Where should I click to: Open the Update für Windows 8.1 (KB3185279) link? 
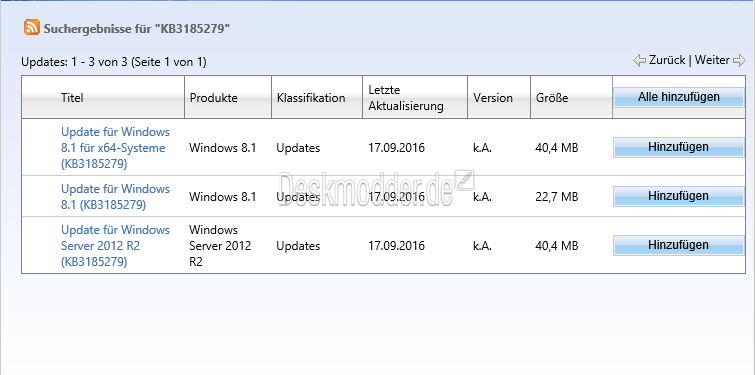pyautogui.click(x=116, y=196)
